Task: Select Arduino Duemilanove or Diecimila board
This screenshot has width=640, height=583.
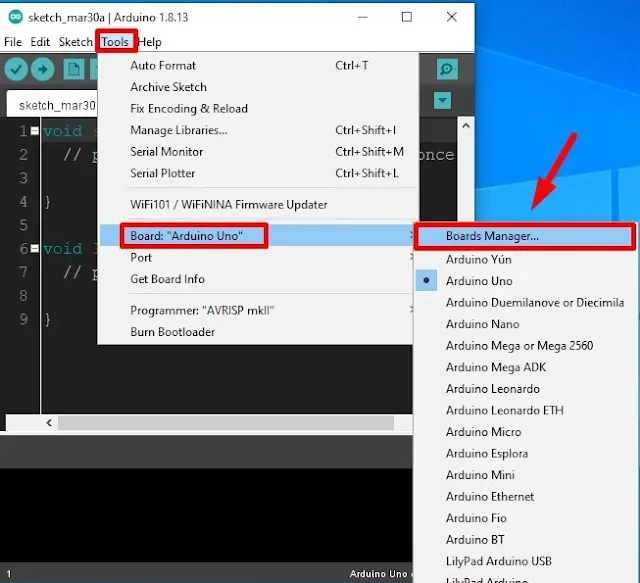Action: [525, 303]
